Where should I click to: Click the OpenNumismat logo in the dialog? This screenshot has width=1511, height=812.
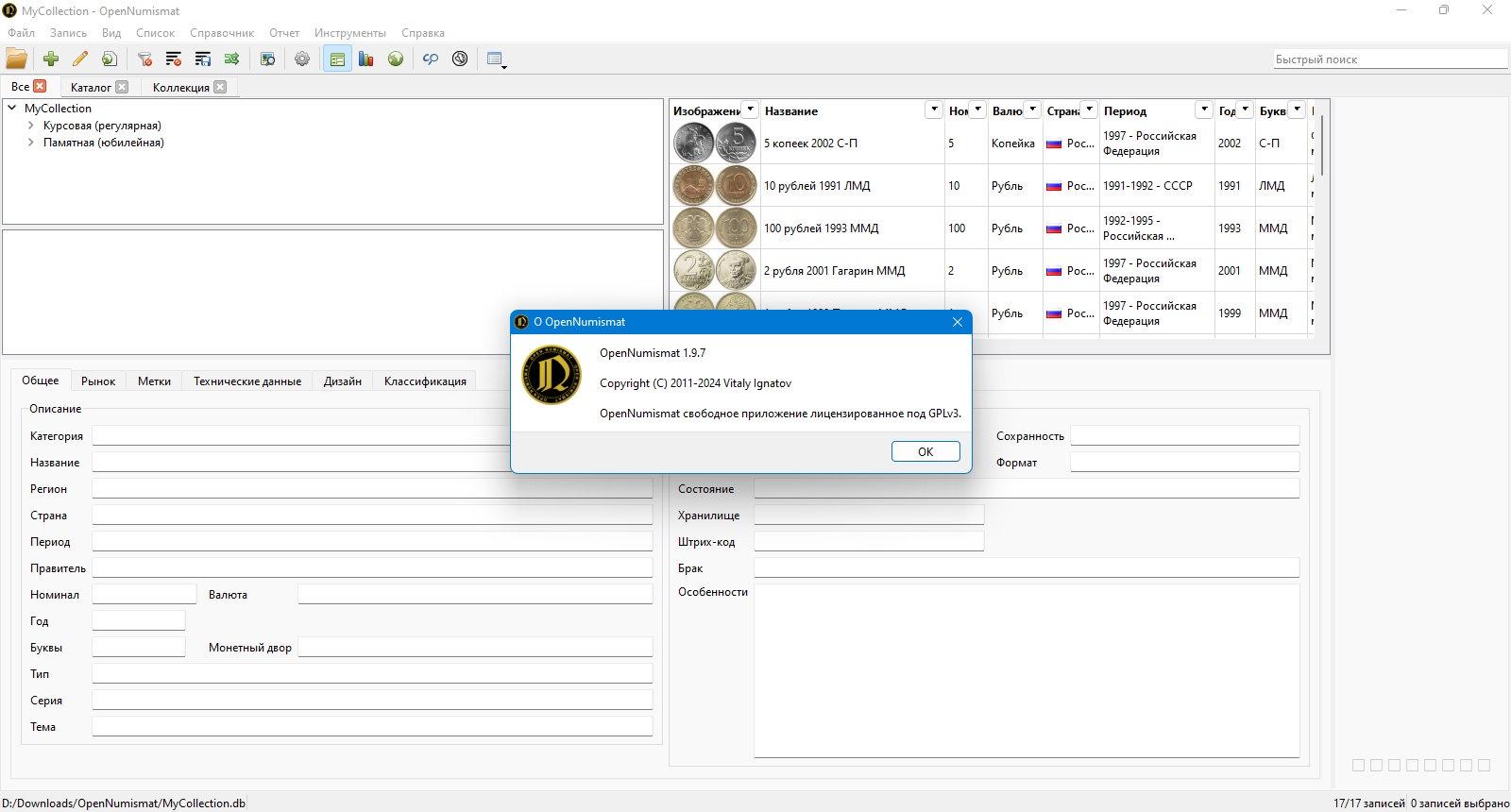552,375
